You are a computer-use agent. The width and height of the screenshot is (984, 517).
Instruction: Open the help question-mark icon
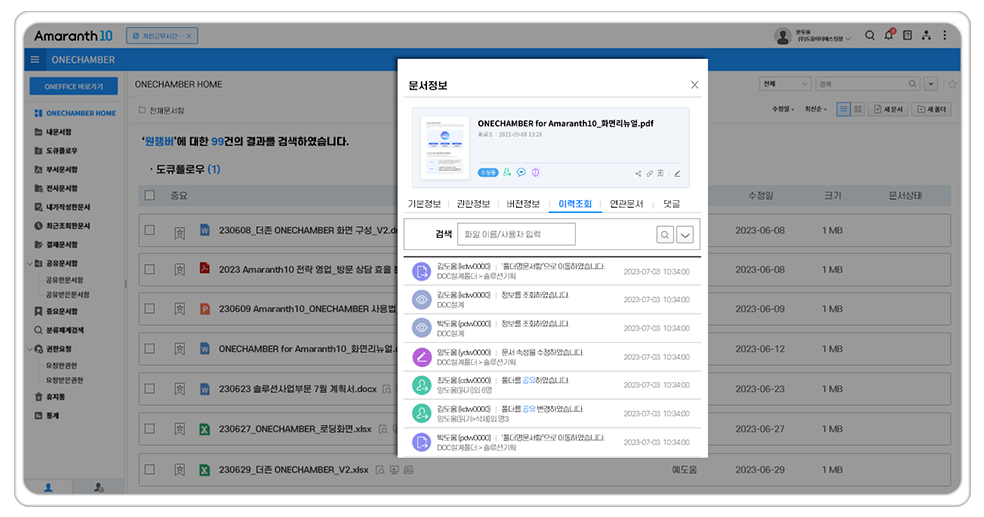coord(907,36)
